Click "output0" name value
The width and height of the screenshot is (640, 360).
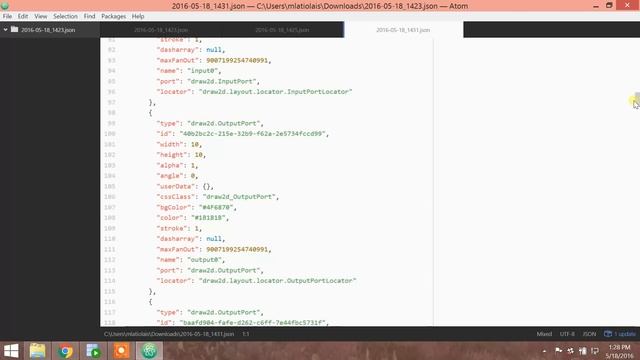pos(206,260)
